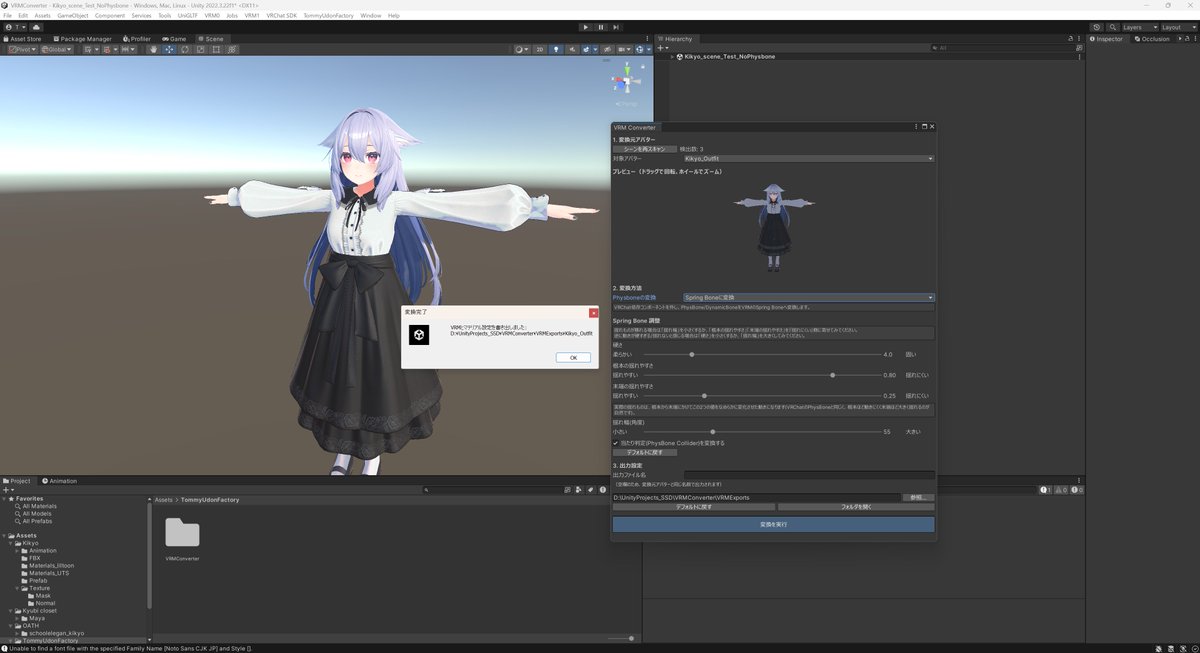Toggle hidden objects visibility icon in Scene
The height and width of the screenshot is (653, 1200).
click(606, 49)
